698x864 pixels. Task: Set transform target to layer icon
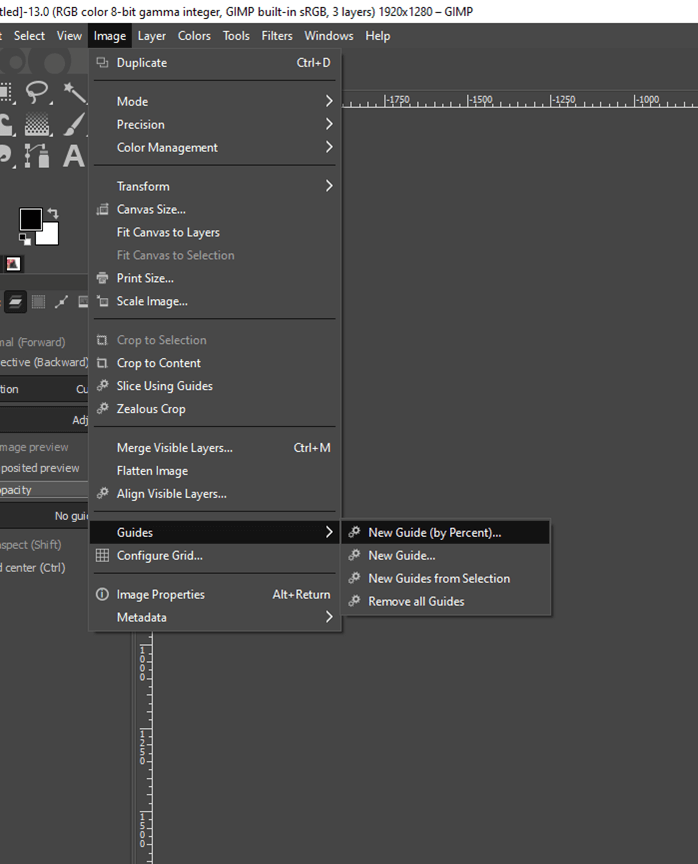click(x=15, y=302)
